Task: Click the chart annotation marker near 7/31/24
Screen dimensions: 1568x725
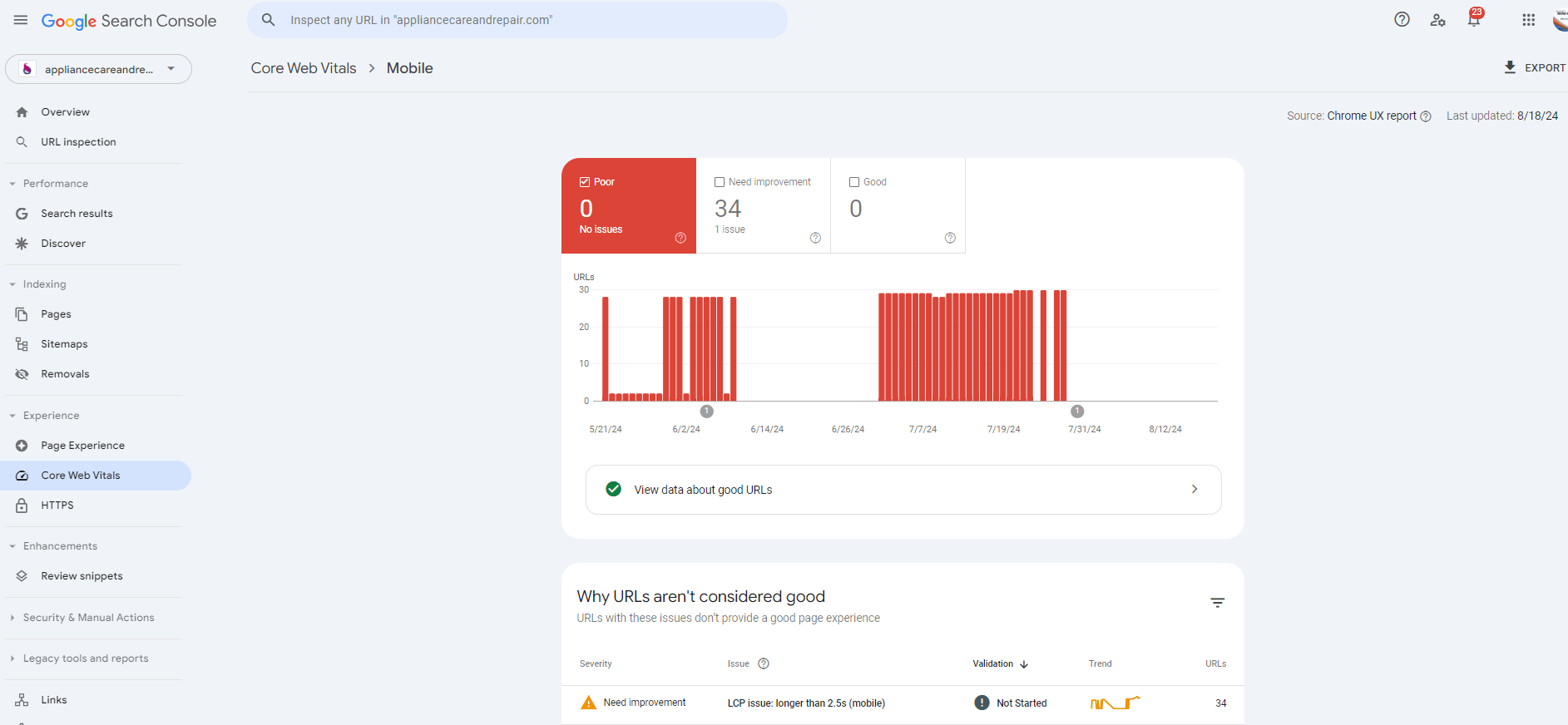Action: tap(1077, 412)
